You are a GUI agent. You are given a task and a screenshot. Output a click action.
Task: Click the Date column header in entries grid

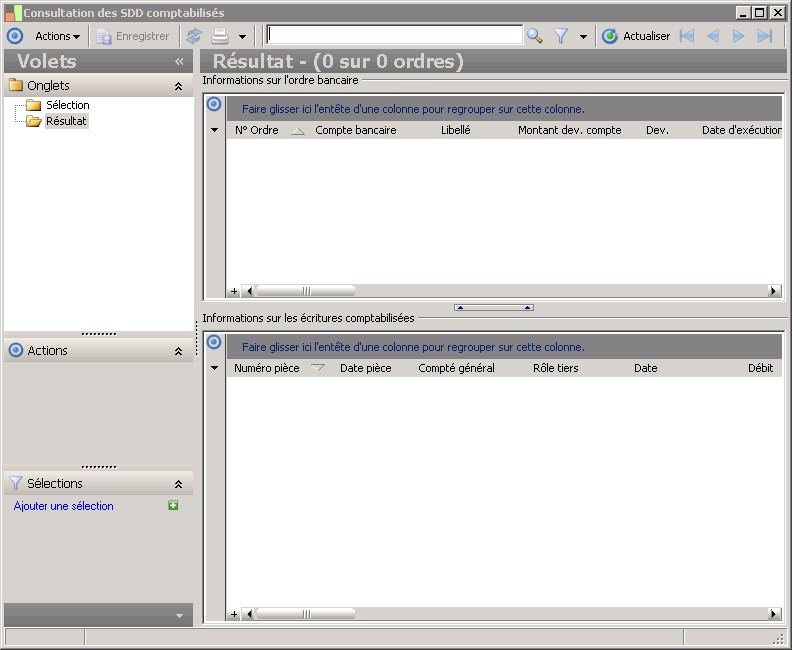pos(646,368)
